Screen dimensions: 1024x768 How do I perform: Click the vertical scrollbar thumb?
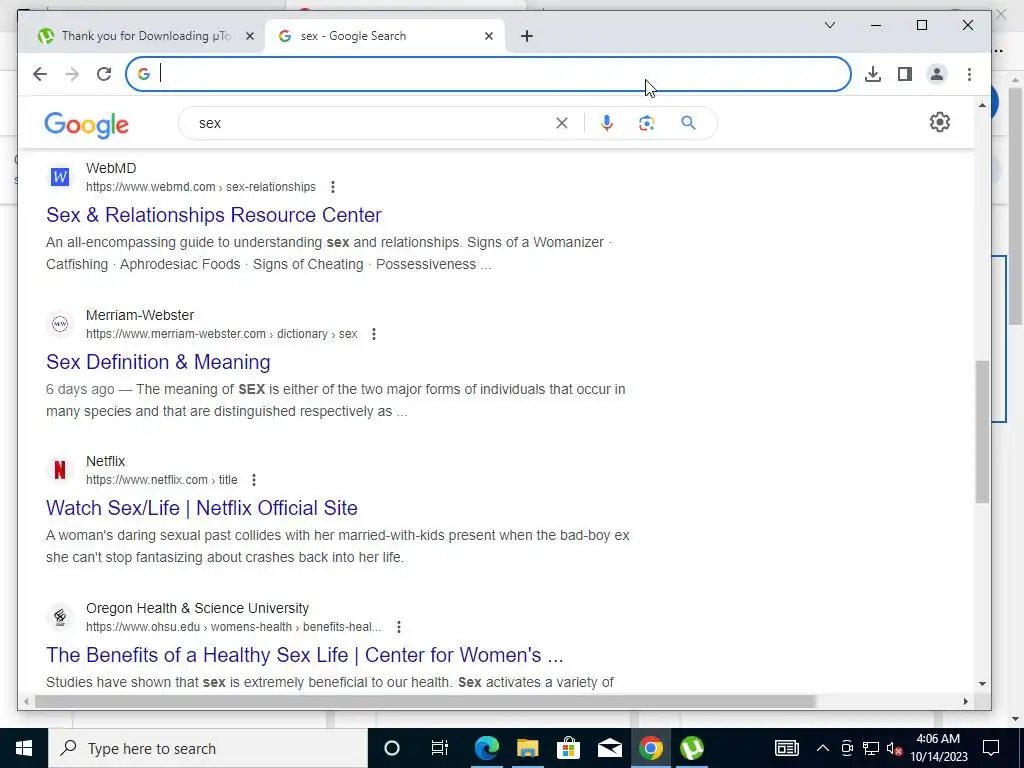coord(982,431)
